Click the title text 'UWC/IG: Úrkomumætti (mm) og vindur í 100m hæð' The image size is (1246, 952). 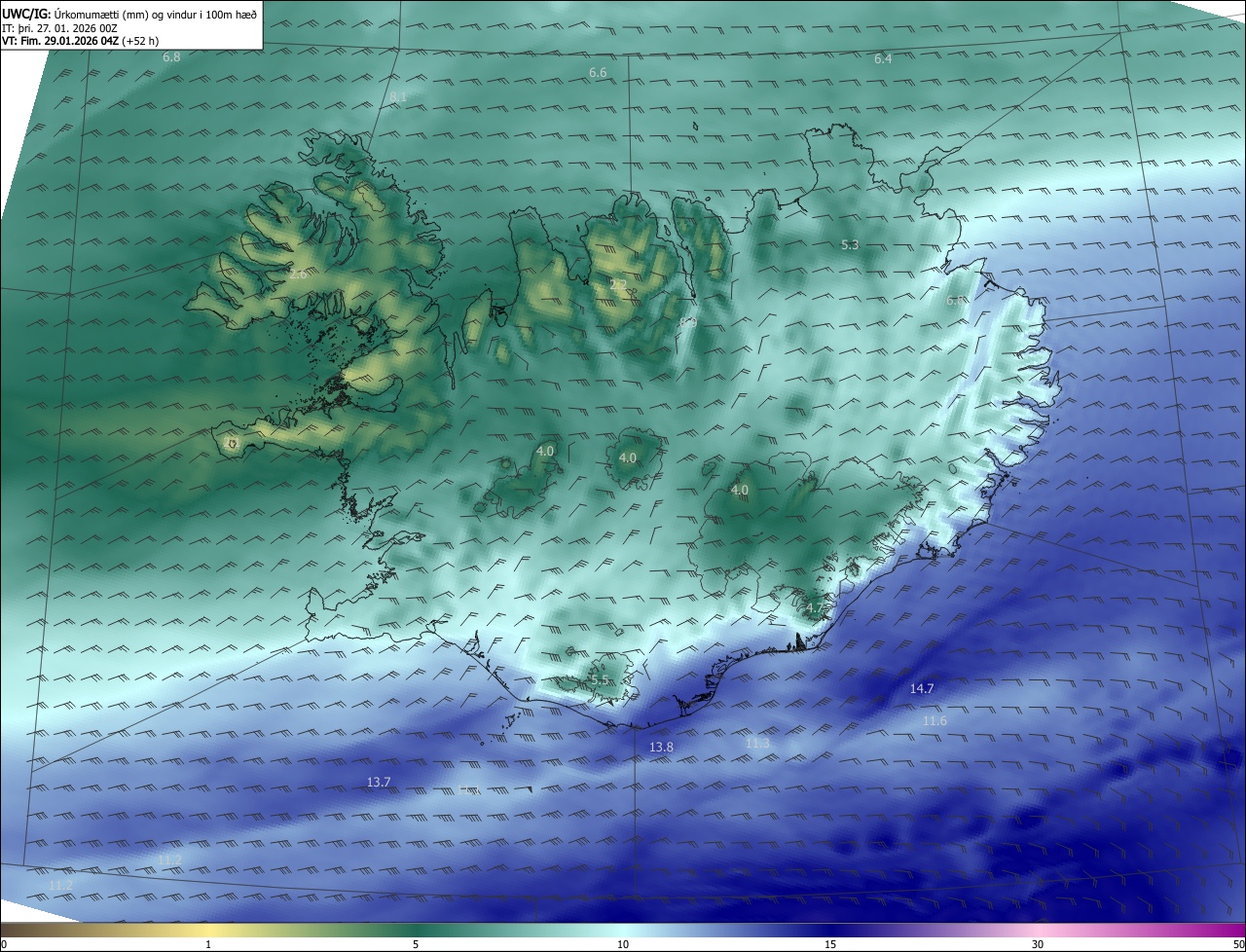coord(129,14)
